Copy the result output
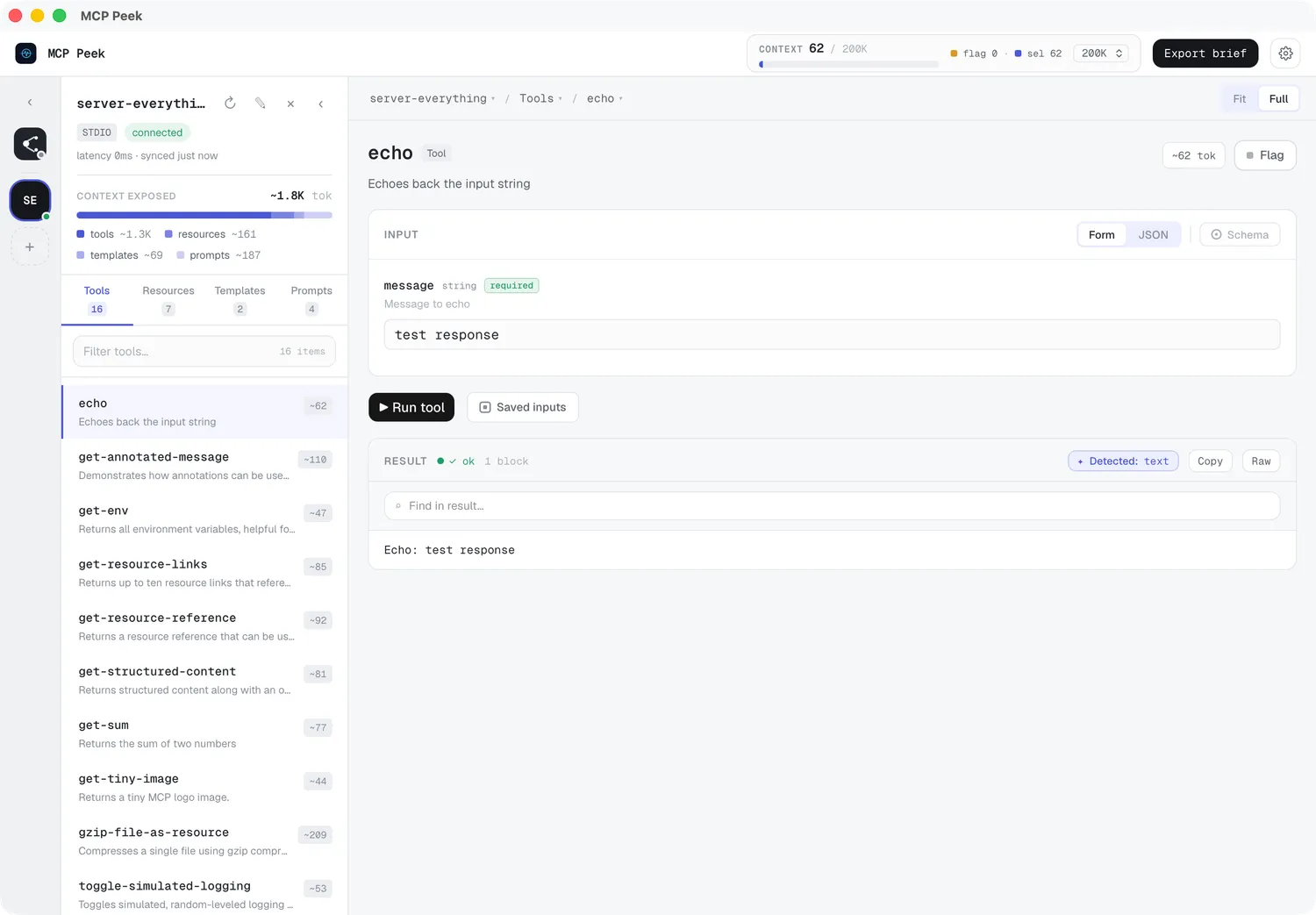Viewport: 1316px width, 915px height. [1210, 461]
